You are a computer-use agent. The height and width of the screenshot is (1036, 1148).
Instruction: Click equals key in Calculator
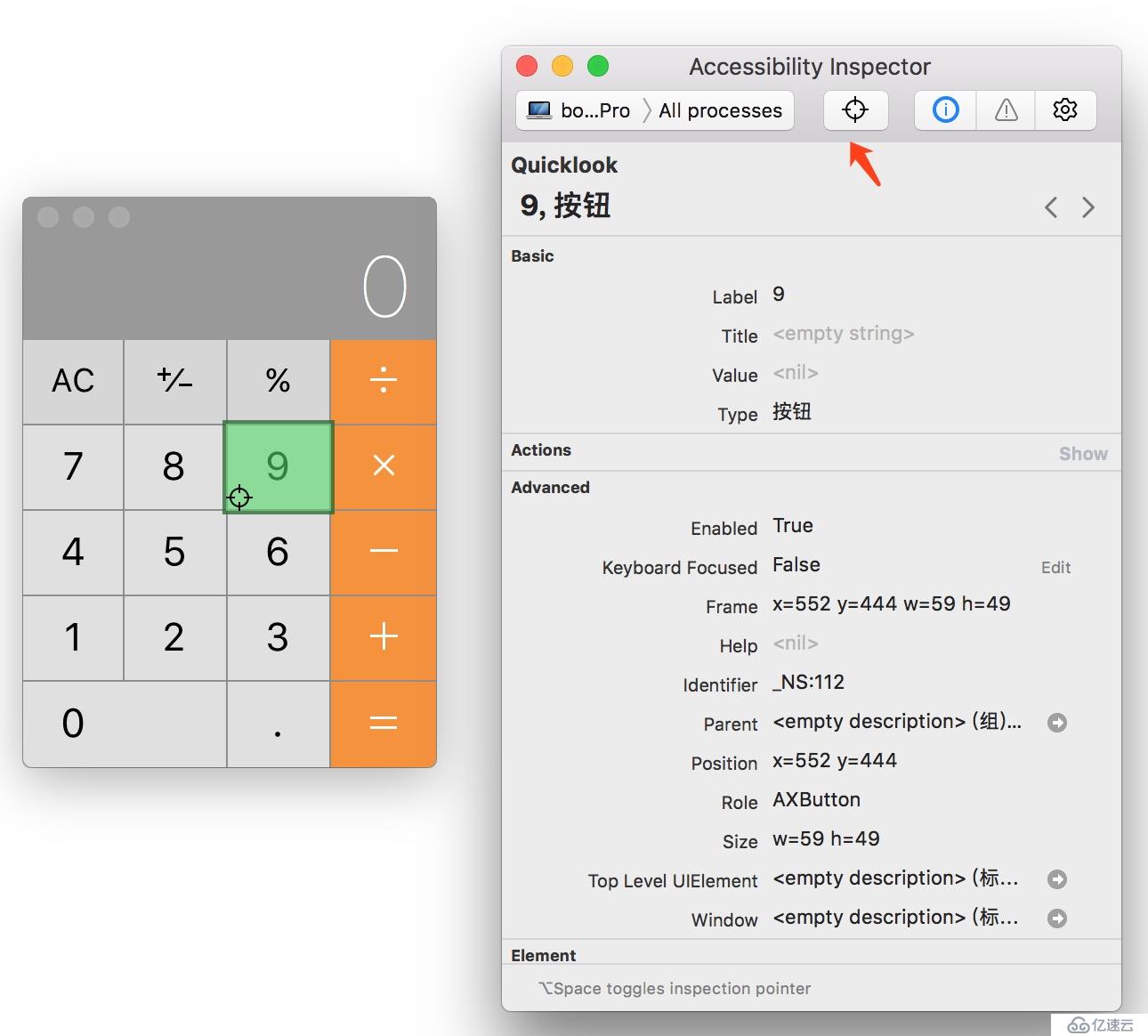coord(384,724)
